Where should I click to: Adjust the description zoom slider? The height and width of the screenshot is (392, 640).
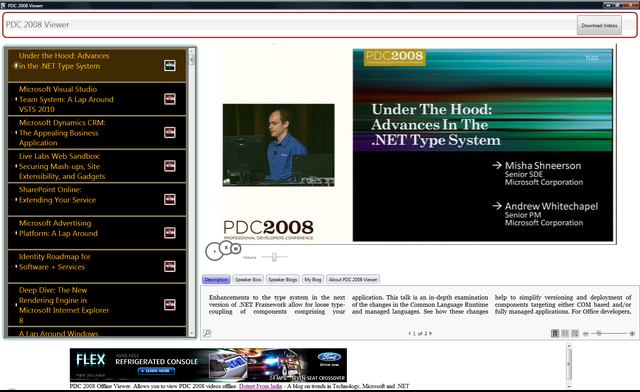click(x=609, y=334)
